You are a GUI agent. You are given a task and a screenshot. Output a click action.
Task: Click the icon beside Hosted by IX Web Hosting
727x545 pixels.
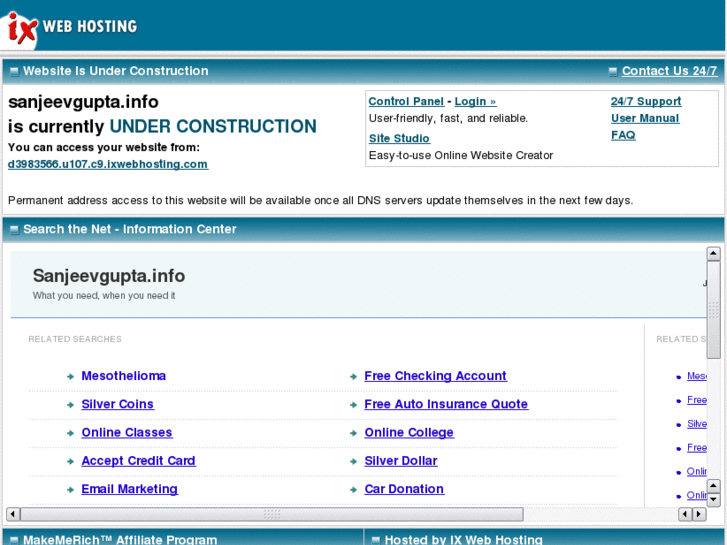(x=376, y=540)
